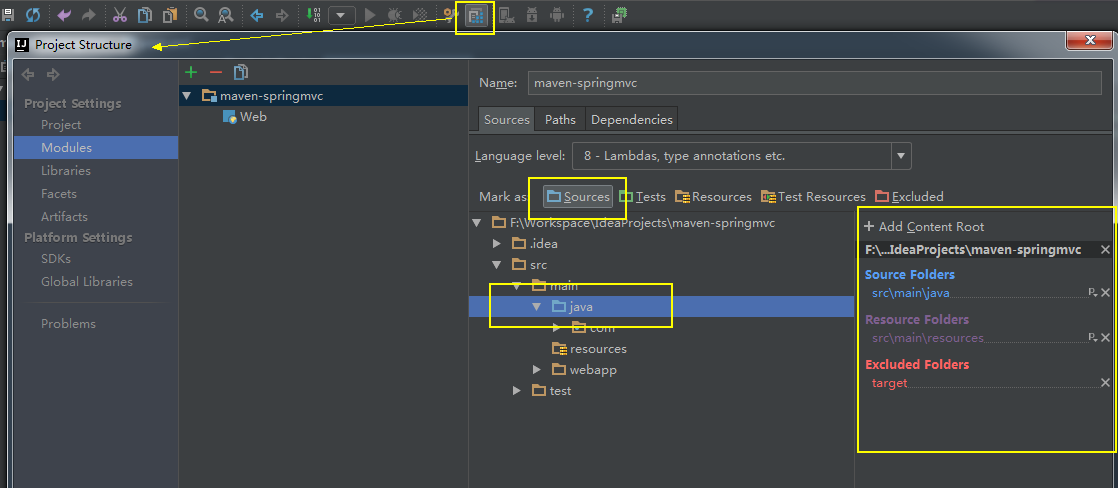This screenshot has width=1118, height=488.
Task: Toggle Mark as Sources
Action: pyautogui.click(x=577, y=197)
